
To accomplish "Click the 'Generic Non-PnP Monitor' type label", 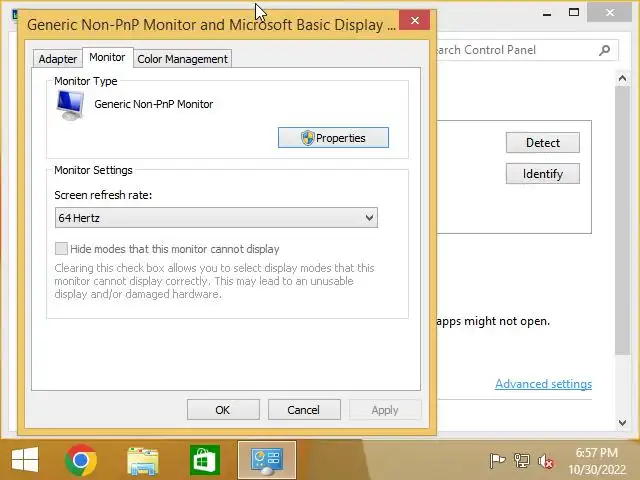I will (153, 104).
